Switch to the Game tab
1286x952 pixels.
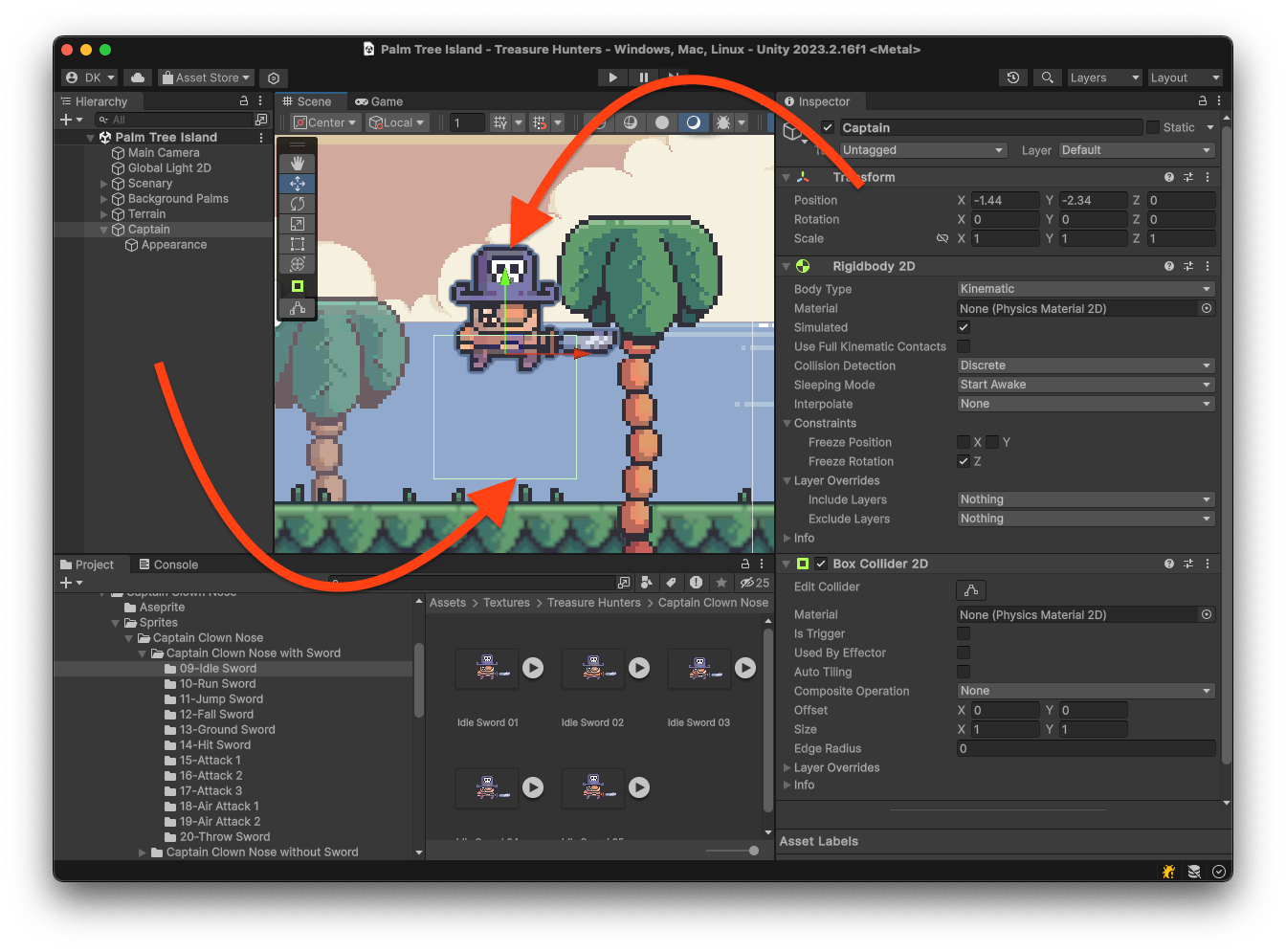coord(379,101)
